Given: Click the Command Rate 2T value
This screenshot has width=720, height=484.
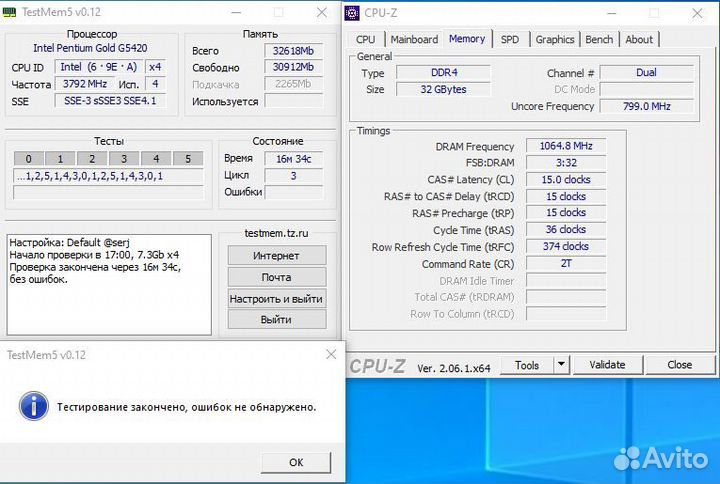Looking at the screenshot, I should click(566, 264).
